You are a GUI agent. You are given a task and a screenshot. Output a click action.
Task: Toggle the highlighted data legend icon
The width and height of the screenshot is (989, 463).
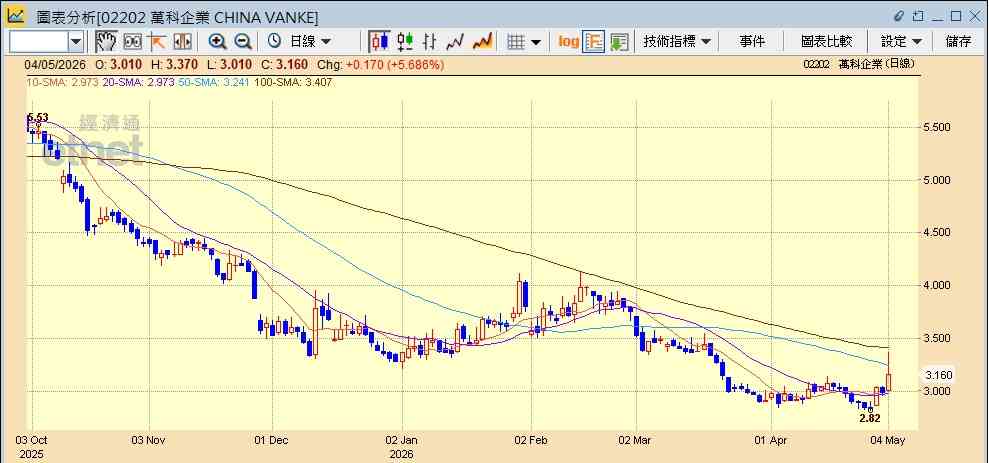594,42
